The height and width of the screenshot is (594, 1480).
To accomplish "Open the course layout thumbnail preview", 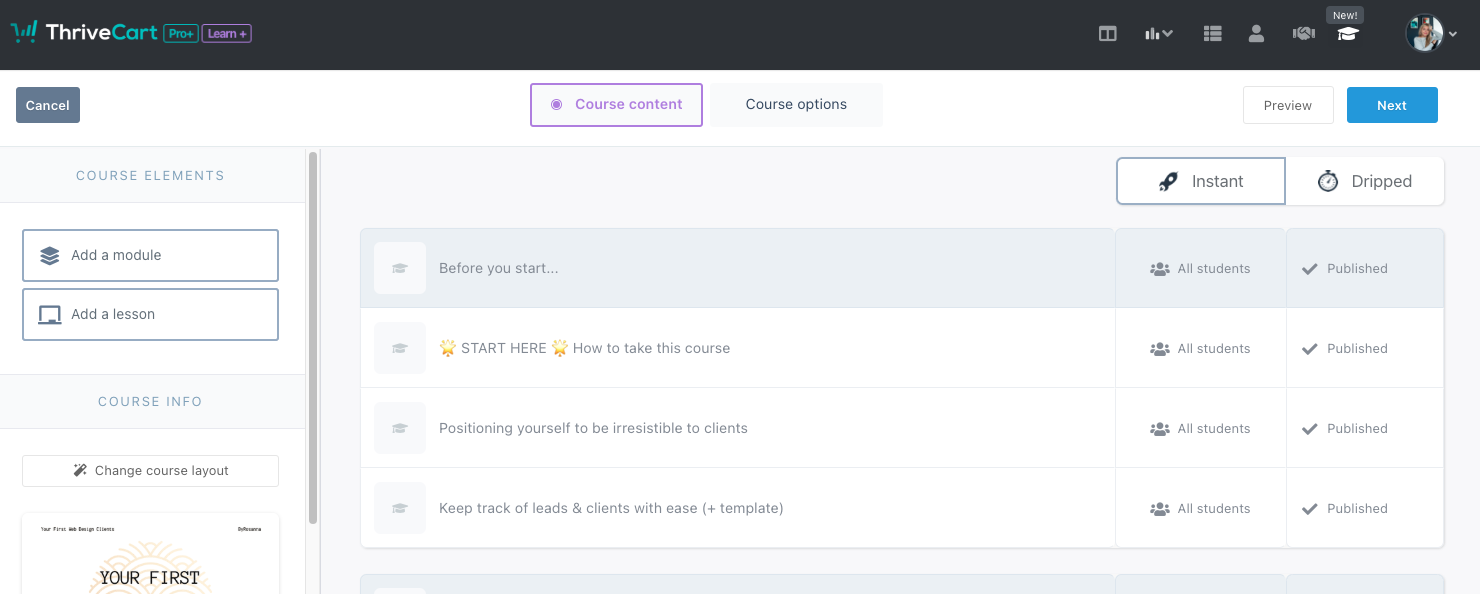I will (x=151, y=553).
